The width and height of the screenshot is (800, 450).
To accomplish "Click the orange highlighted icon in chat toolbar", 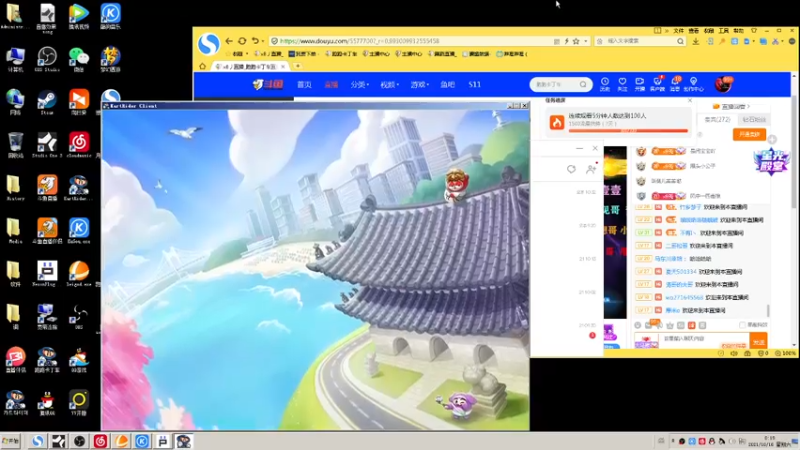I will pos(691,326).
